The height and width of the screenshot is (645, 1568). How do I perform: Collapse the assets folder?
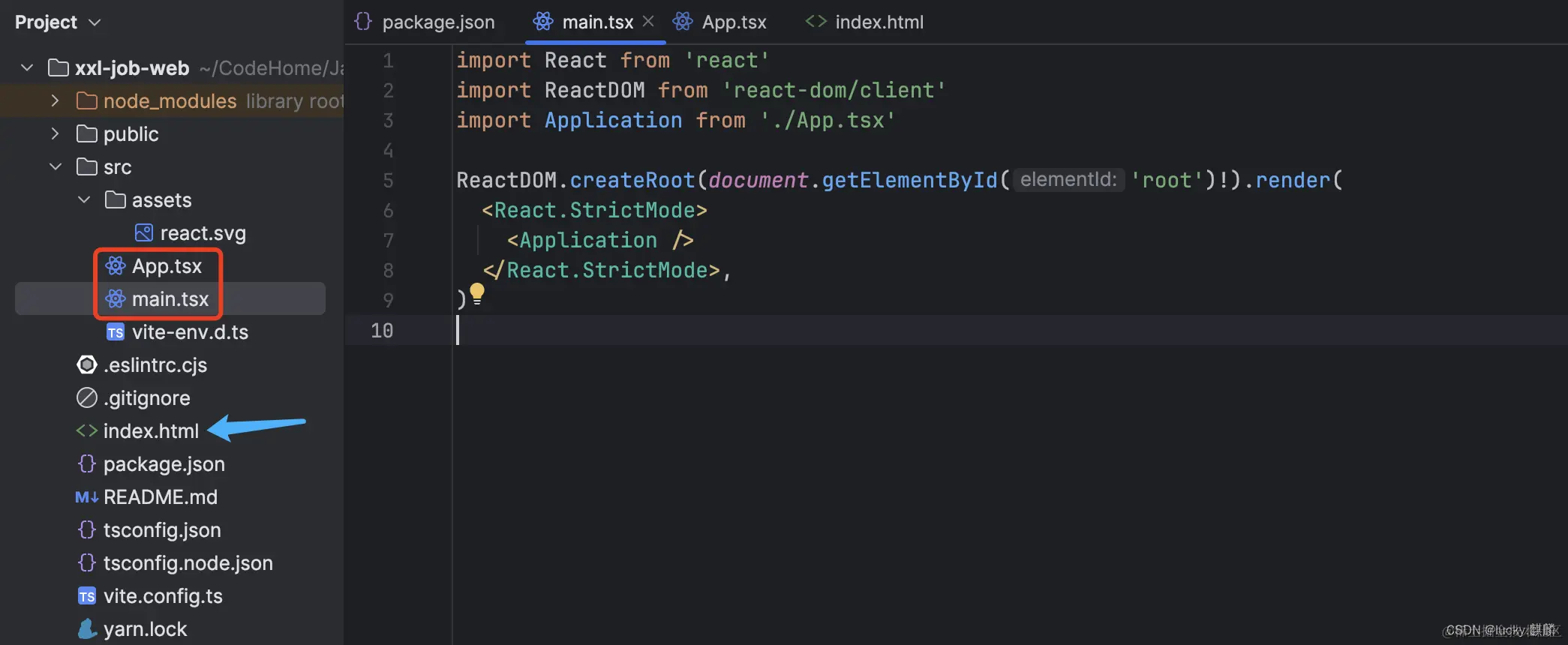click(84, 199)
